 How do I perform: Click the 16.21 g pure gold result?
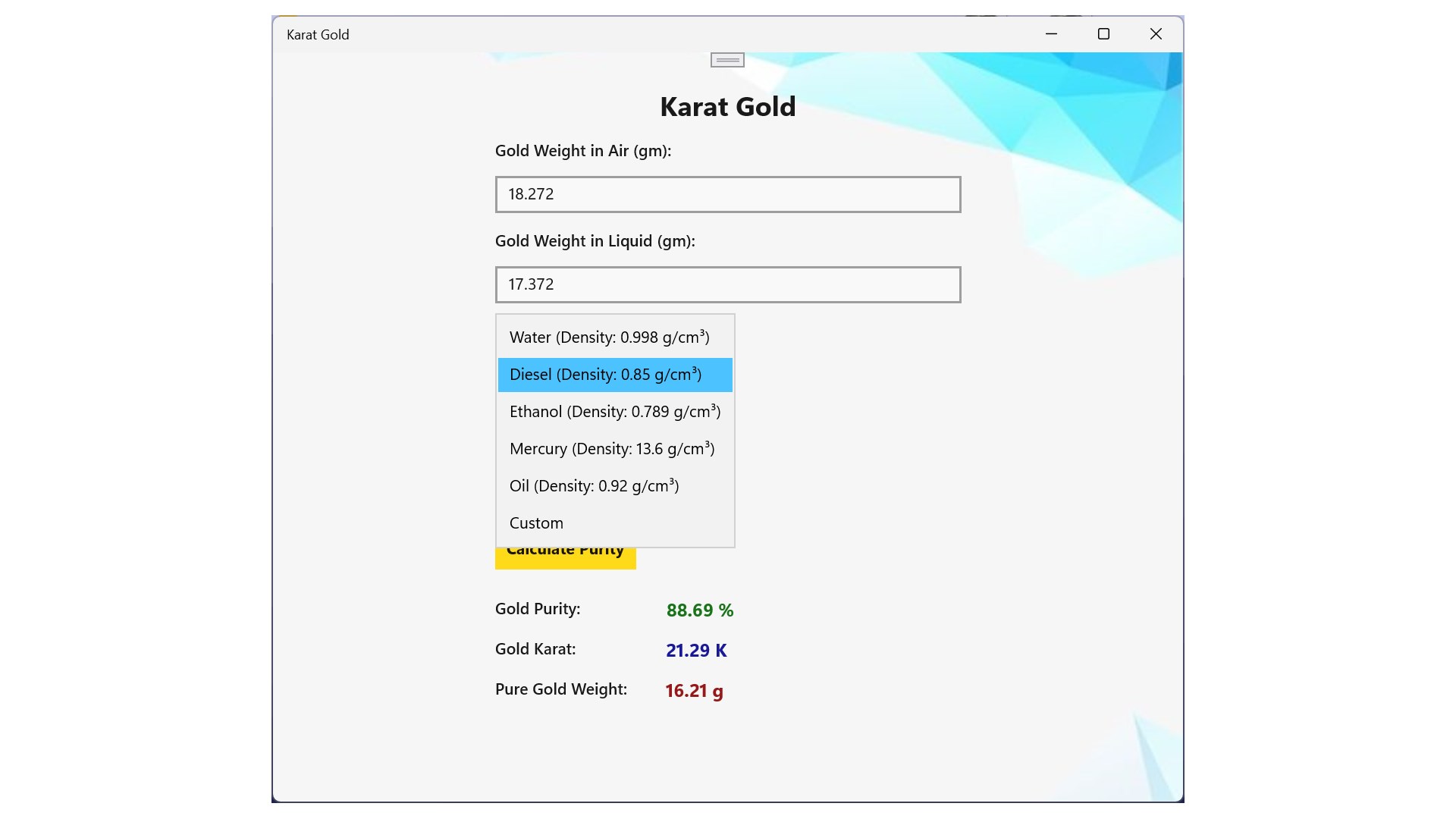694,691
